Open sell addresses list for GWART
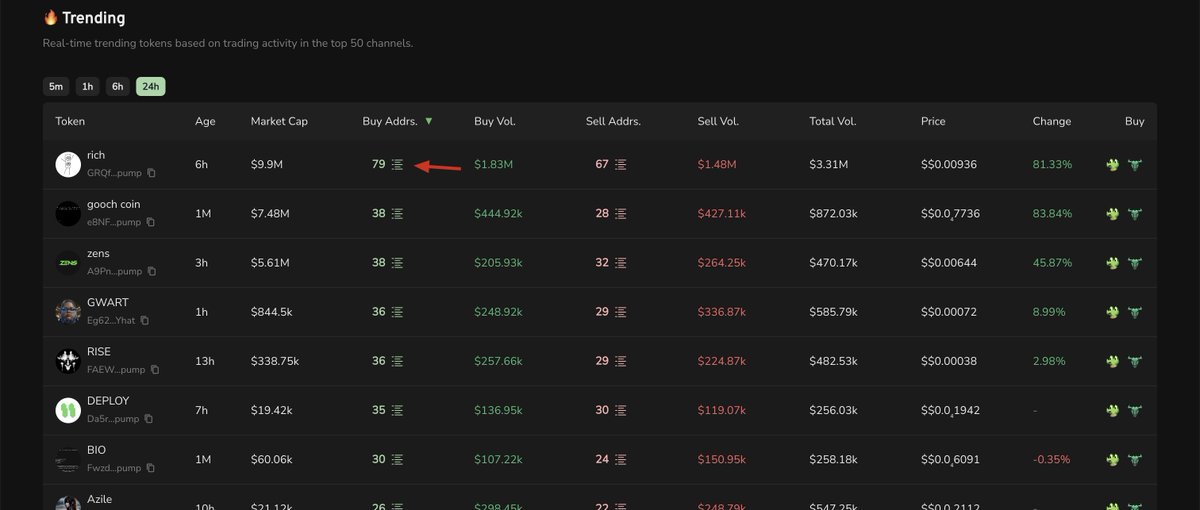This screenshot has height=510, width=1200. pyautogui.click(x=621, y=312)
